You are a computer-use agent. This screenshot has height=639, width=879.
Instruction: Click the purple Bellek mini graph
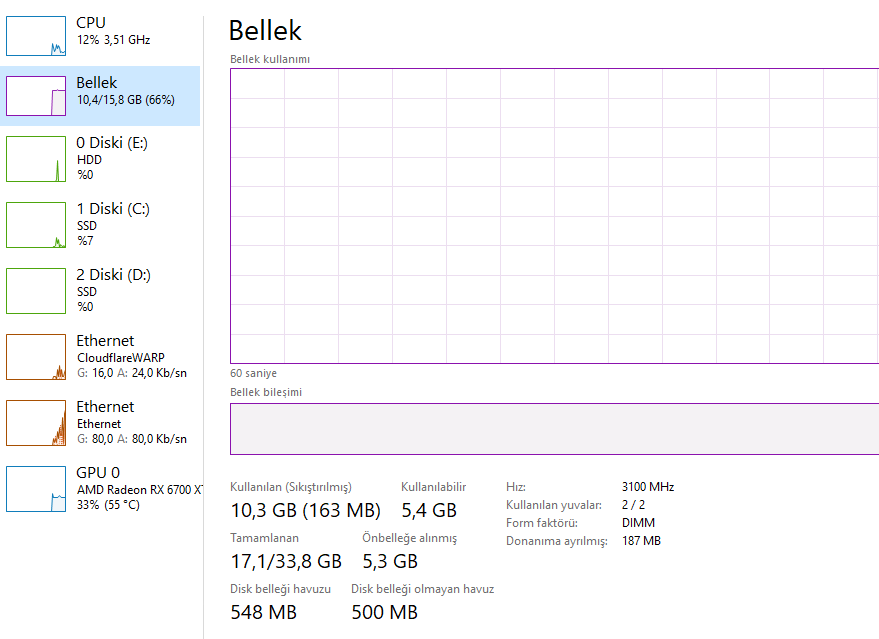[x=34, y=95]
